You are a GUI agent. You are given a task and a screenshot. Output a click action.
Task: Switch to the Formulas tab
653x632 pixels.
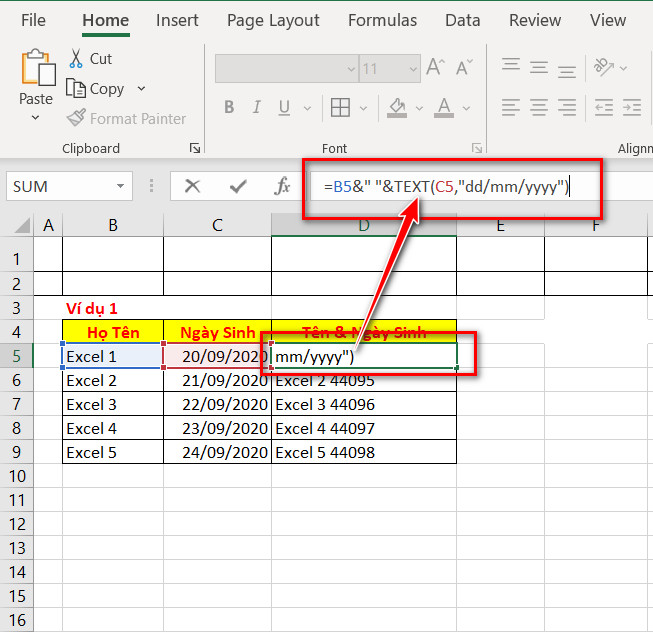coord(382,20)
